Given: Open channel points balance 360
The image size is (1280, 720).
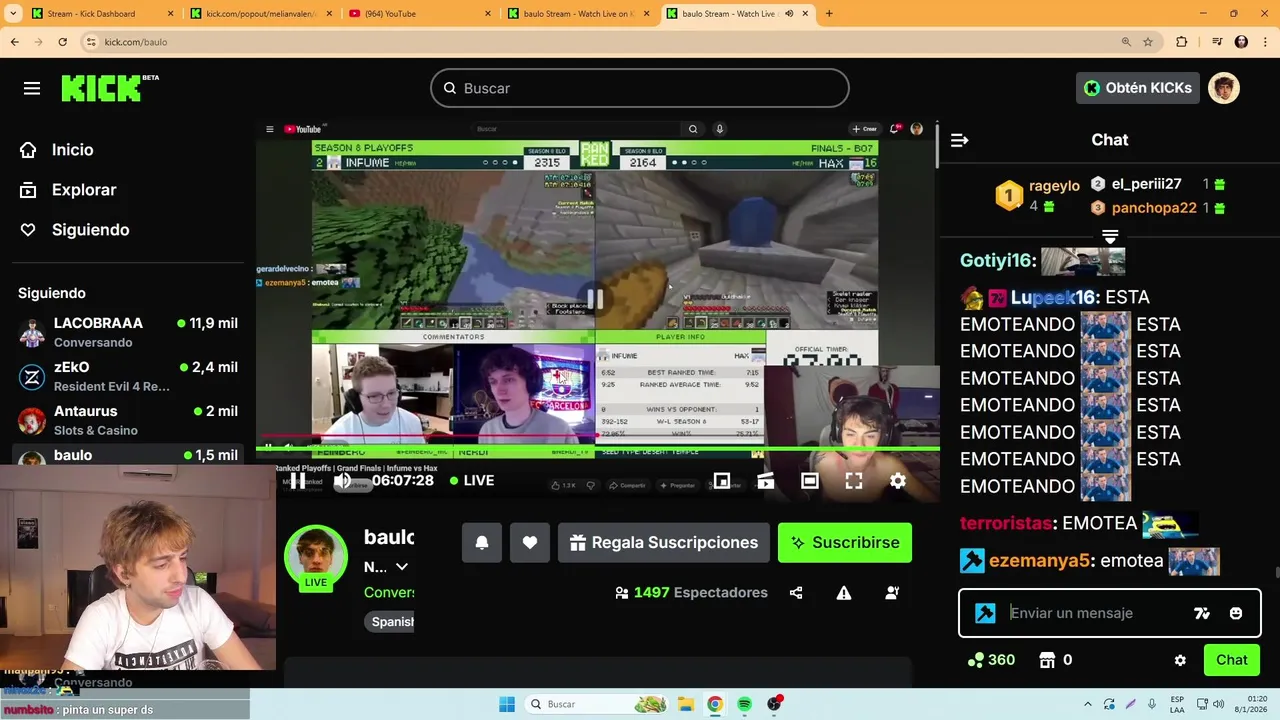Looking at the screenshot, I should 991,660.
